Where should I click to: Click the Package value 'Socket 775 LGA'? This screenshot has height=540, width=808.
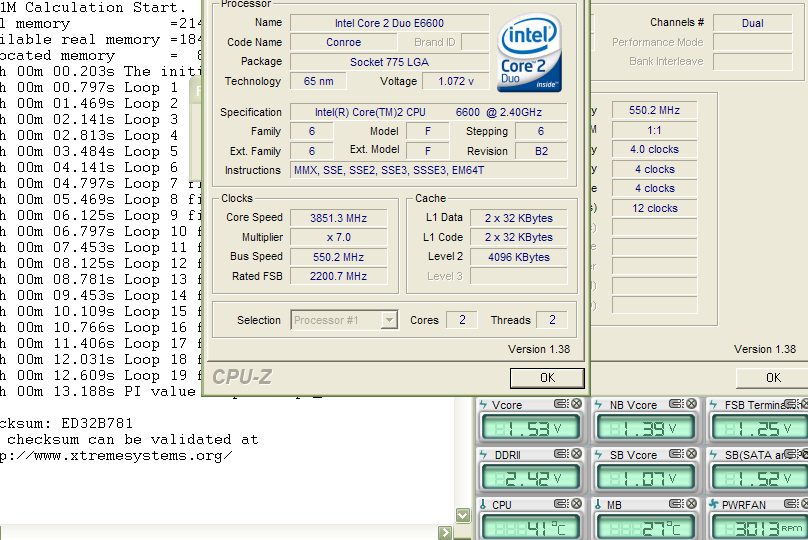point(390,62)
